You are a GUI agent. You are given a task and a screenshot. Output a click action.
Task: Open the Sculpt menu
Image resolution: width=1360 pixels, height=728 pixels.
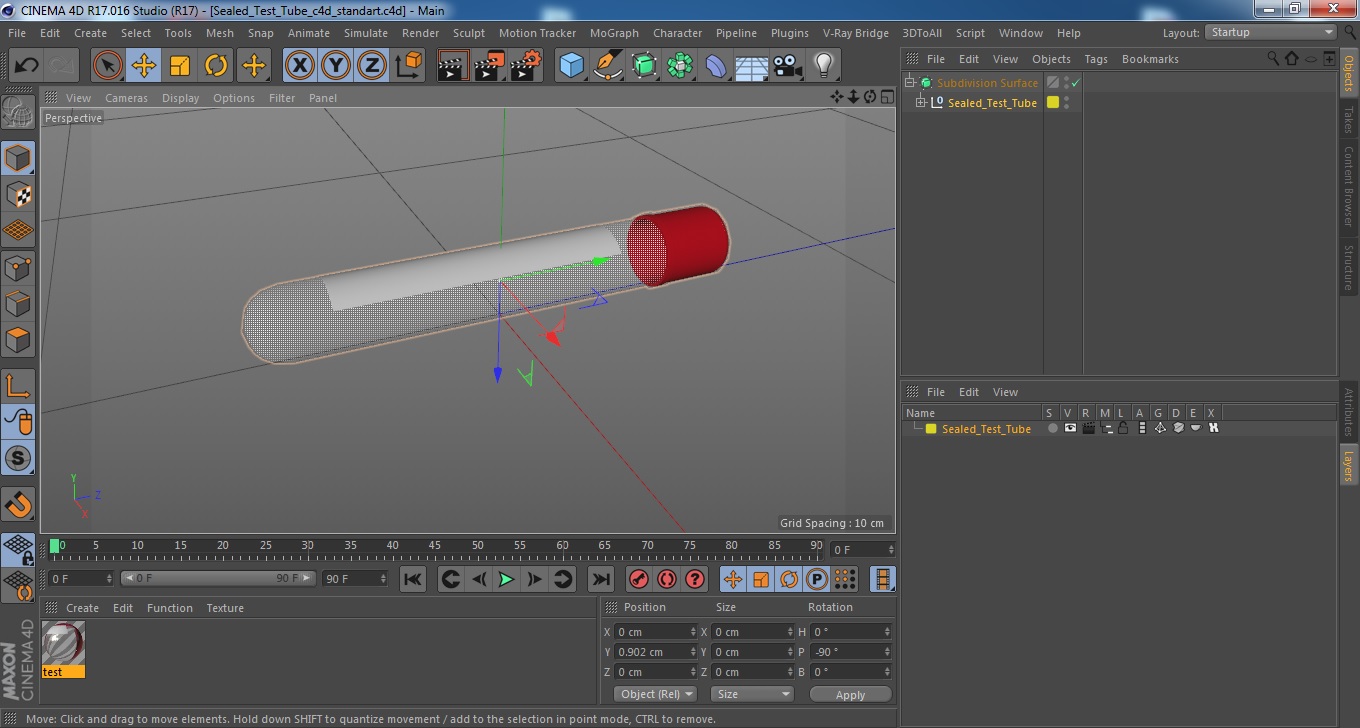469,33
